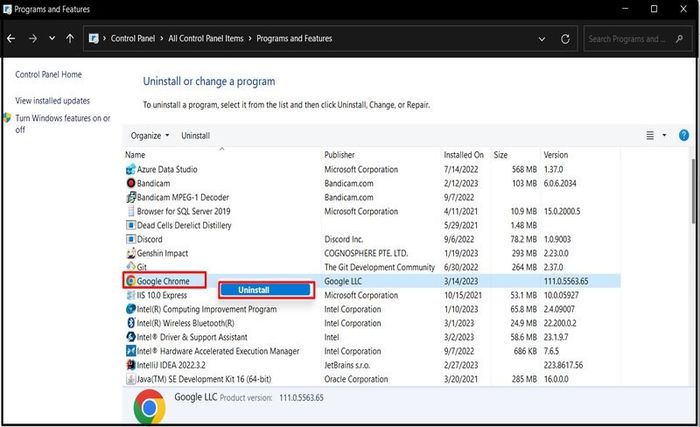This screenshot has height=427, width=700.
Task: Click the Oracle Corporation publisher cell
Action: coord(356,379)
